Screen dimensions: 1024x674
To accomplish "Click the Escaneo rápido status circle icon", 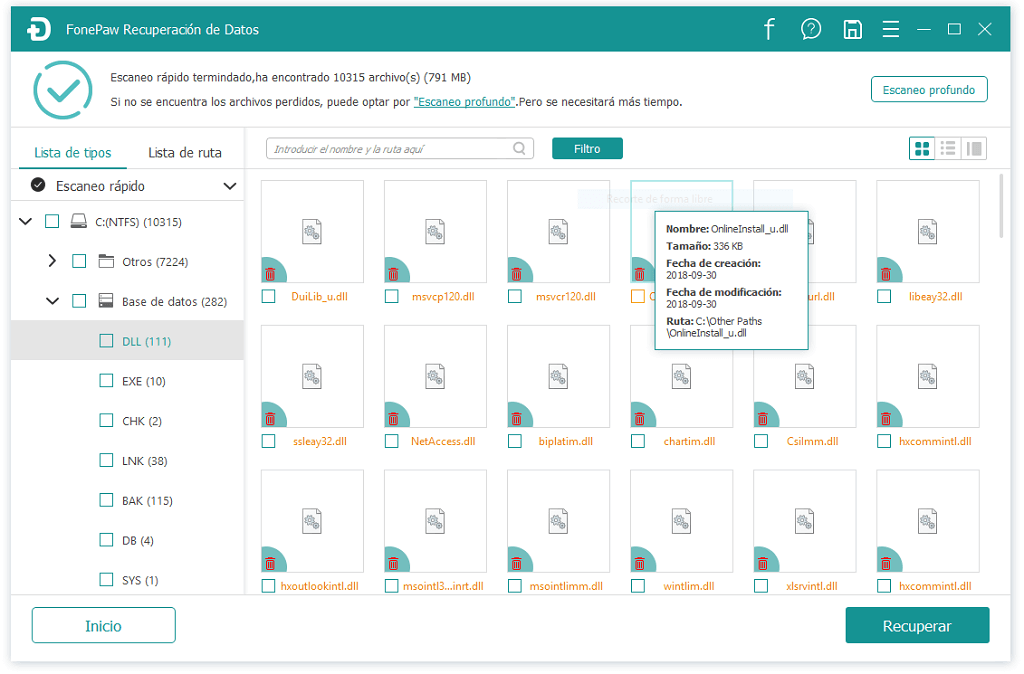I will pos(38,185).
